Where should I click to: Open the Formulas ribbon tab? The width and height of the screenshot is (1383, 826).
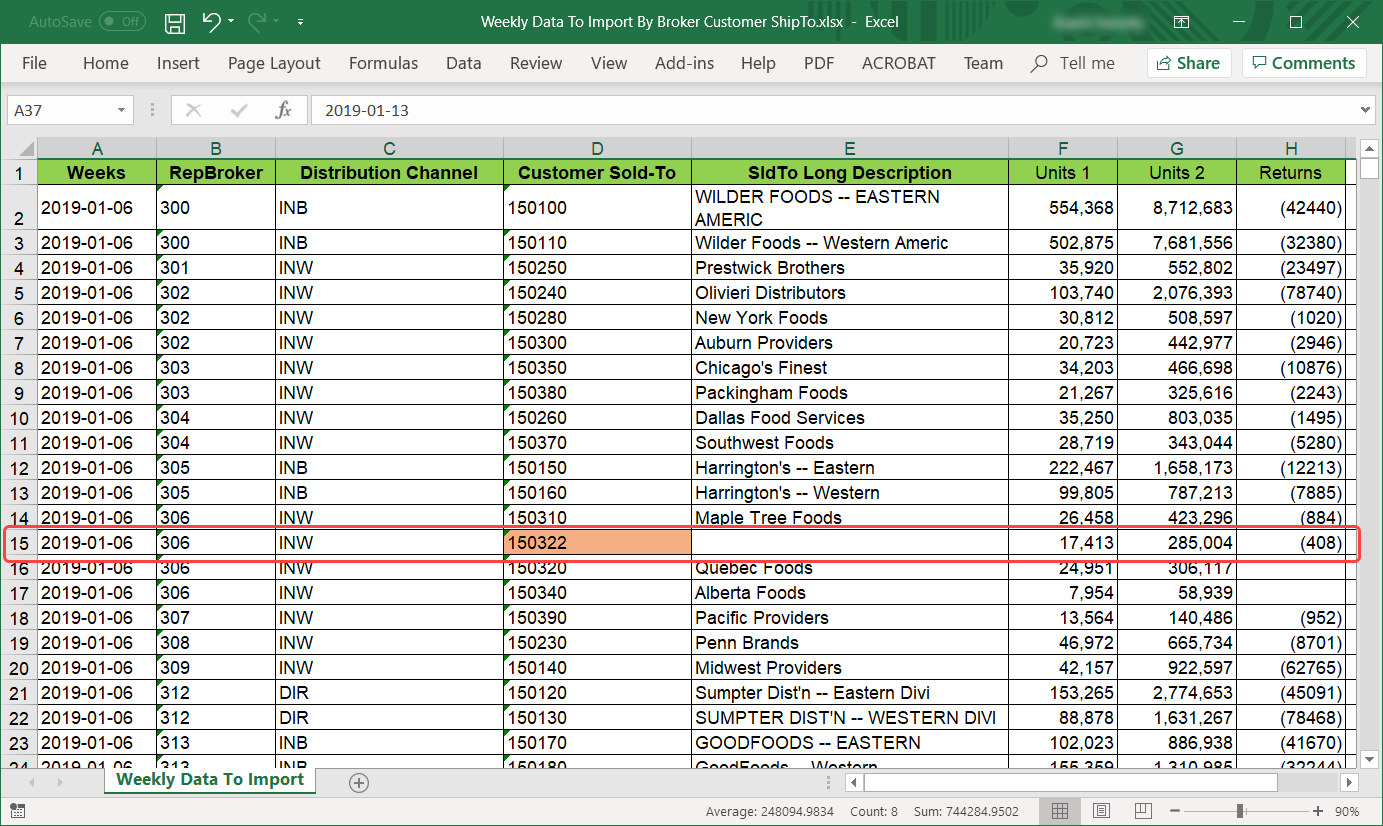click(383, 63)
